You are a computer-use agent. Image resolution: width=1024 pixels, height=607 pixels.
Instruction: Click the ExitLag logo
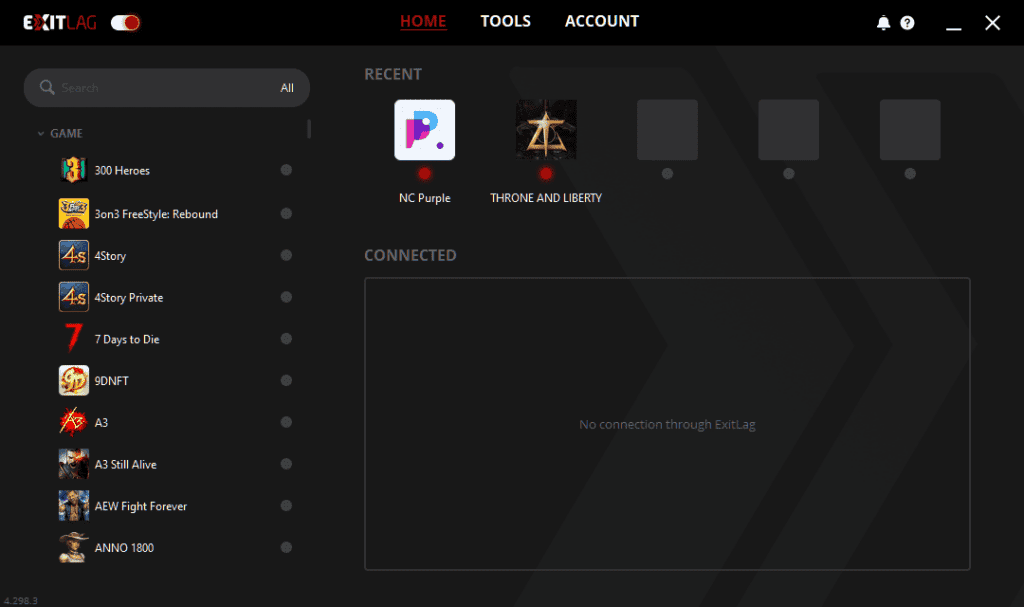coord(60,23)
